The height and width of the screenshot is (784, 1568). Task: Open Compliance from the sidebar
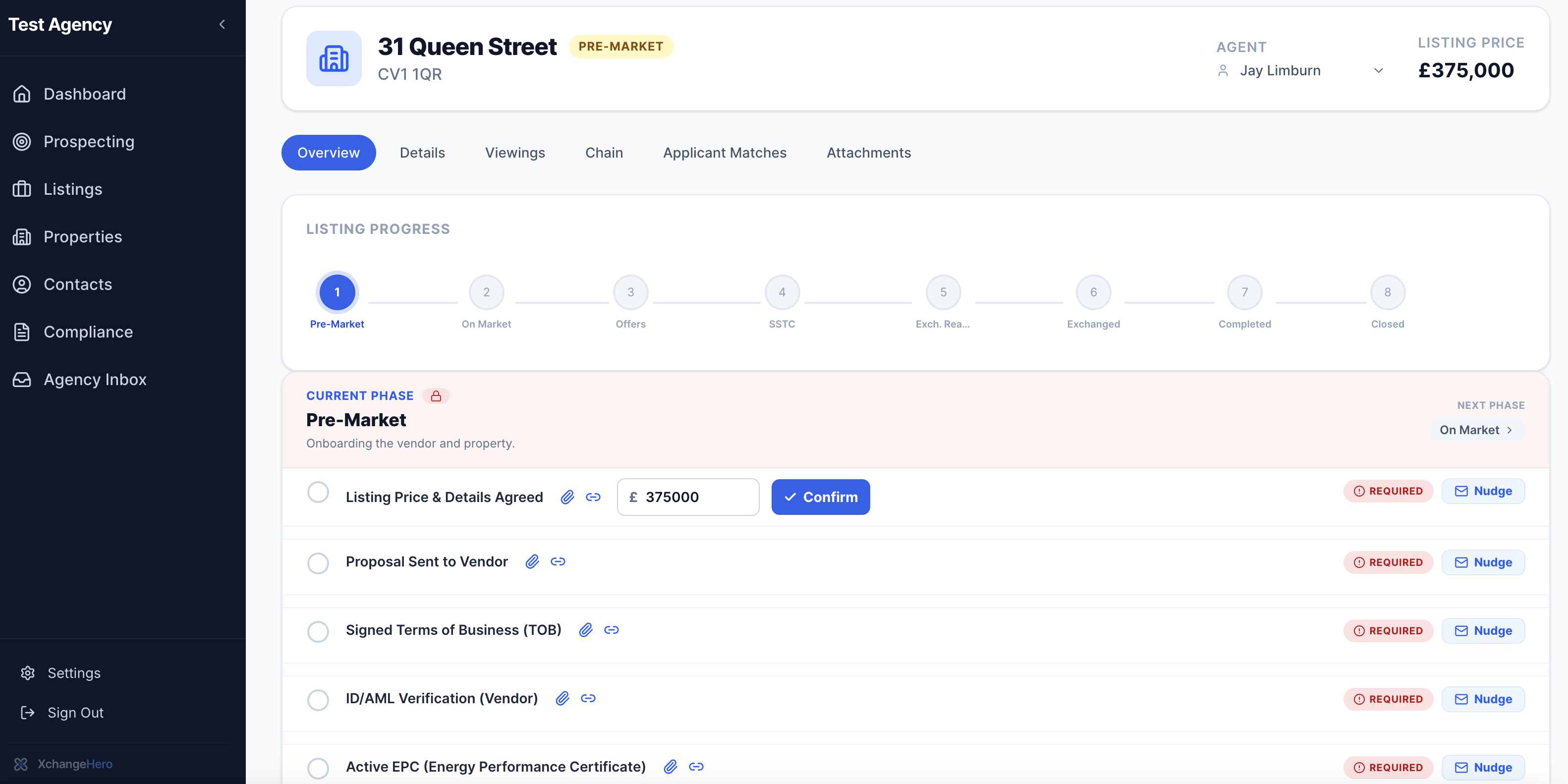click(88, 332)
